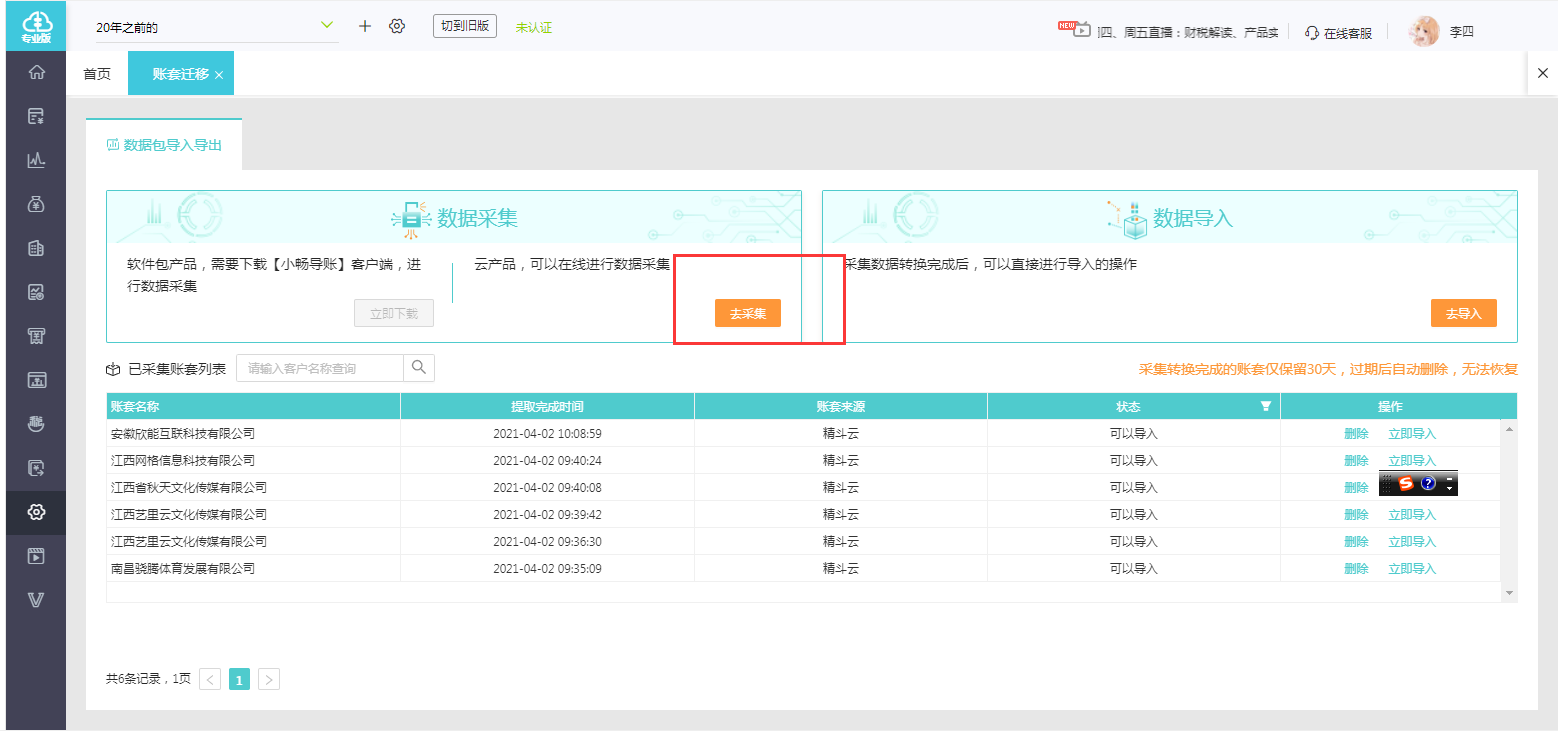Expand the account set name dropdown
1558x735 pixels.
[x=327, y=26]
